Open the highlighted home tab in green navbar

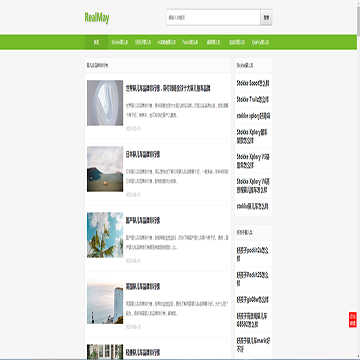pos(96,42)
